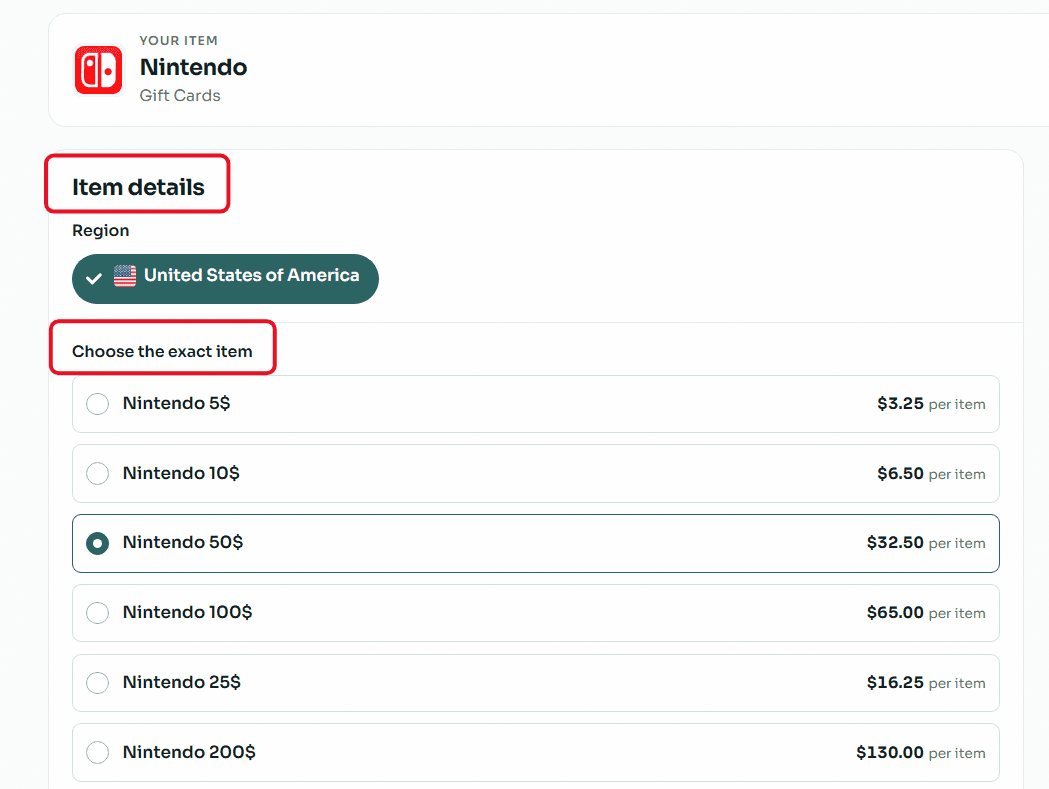The image size is (1049, 789).
Task: Select the Nintendo 10$ radio button
Action: click(98, 473)
